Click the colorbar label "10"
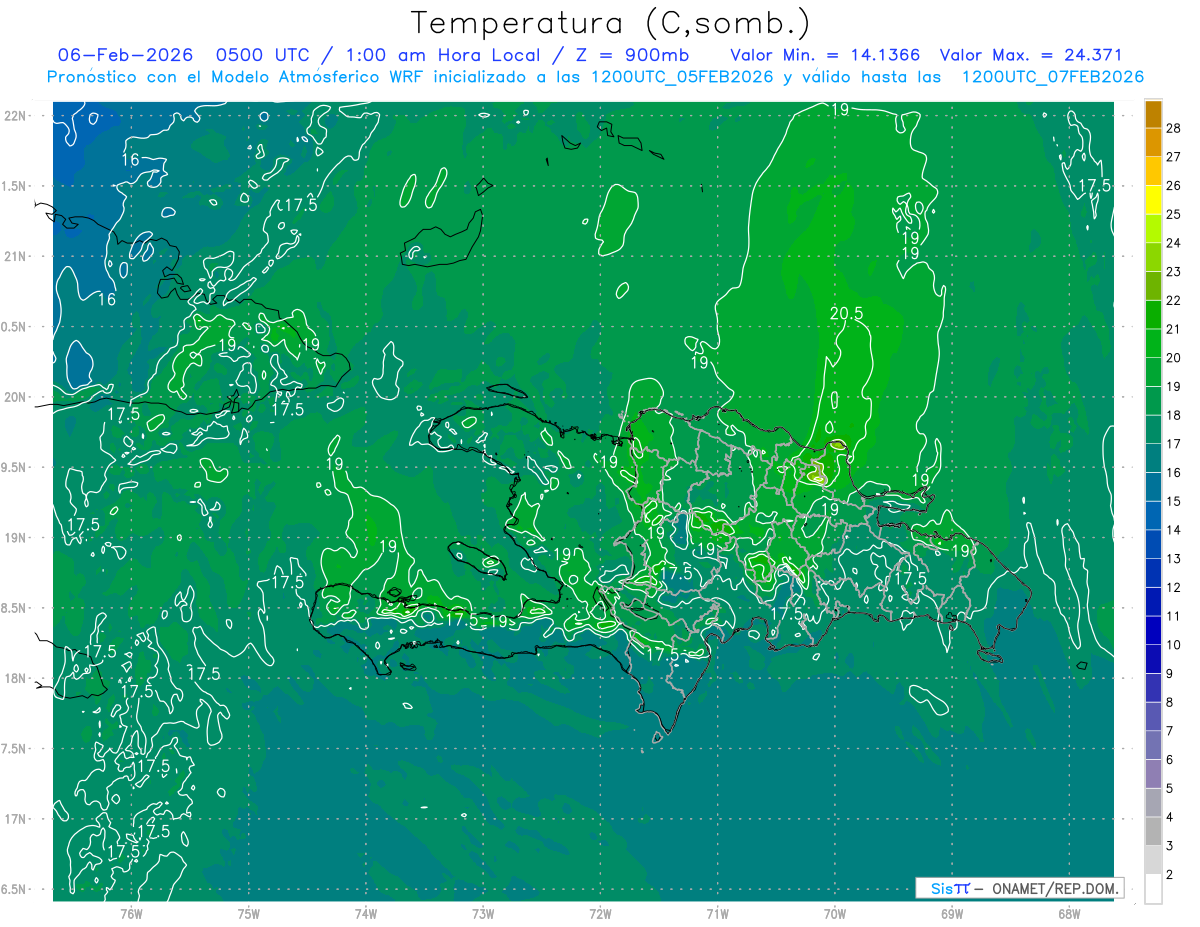Screen dimensions: 1200x927 1174,645
